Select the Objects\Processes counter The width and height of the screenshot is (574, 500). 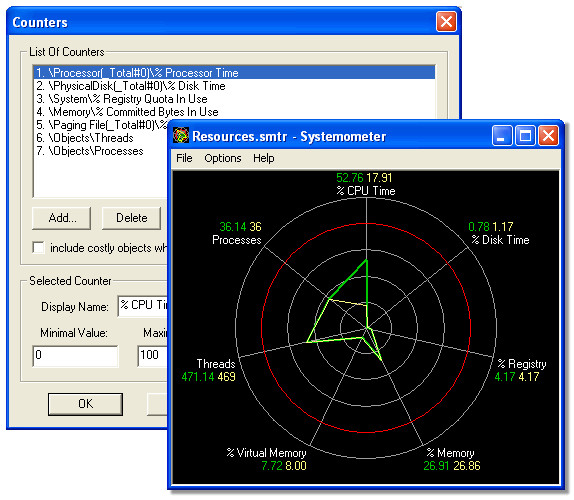(x=90, y=151)
